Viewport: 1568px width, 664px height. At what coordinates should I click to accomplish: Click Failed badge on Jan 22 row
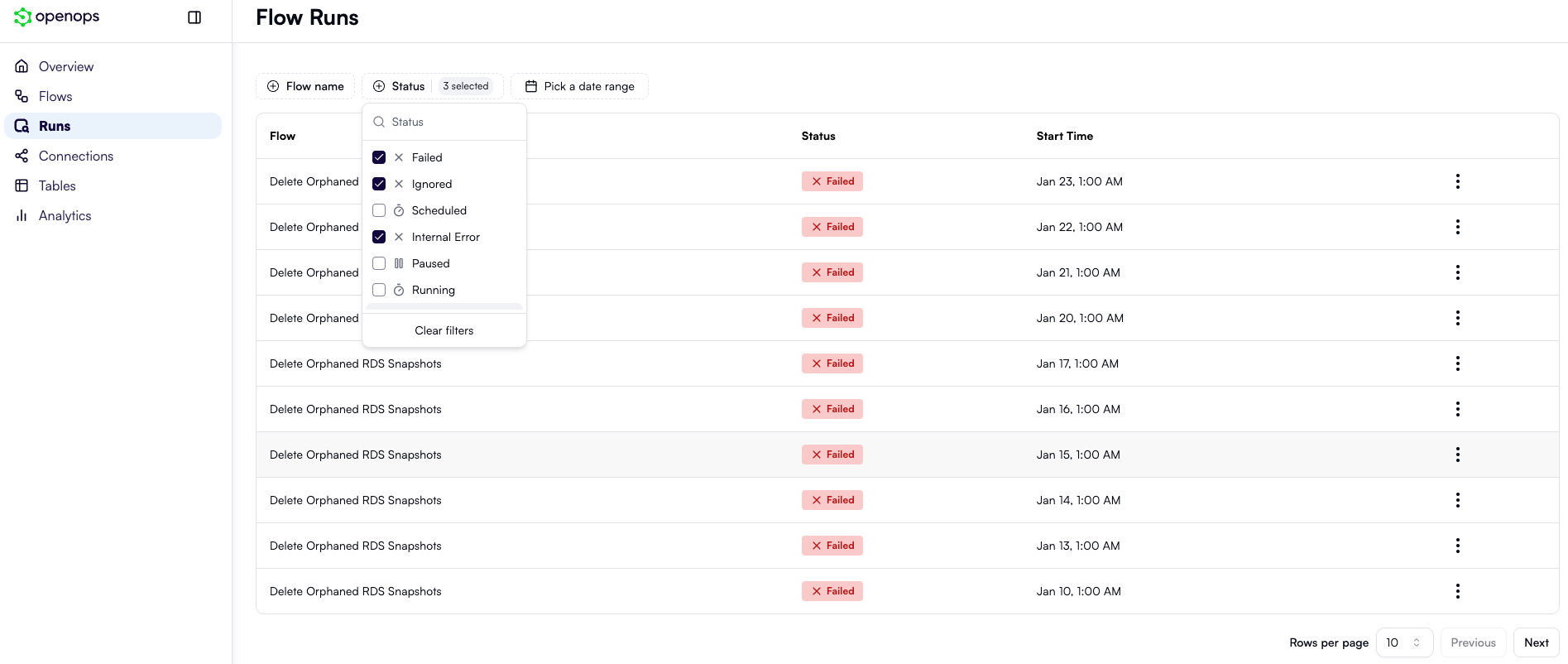832,227
